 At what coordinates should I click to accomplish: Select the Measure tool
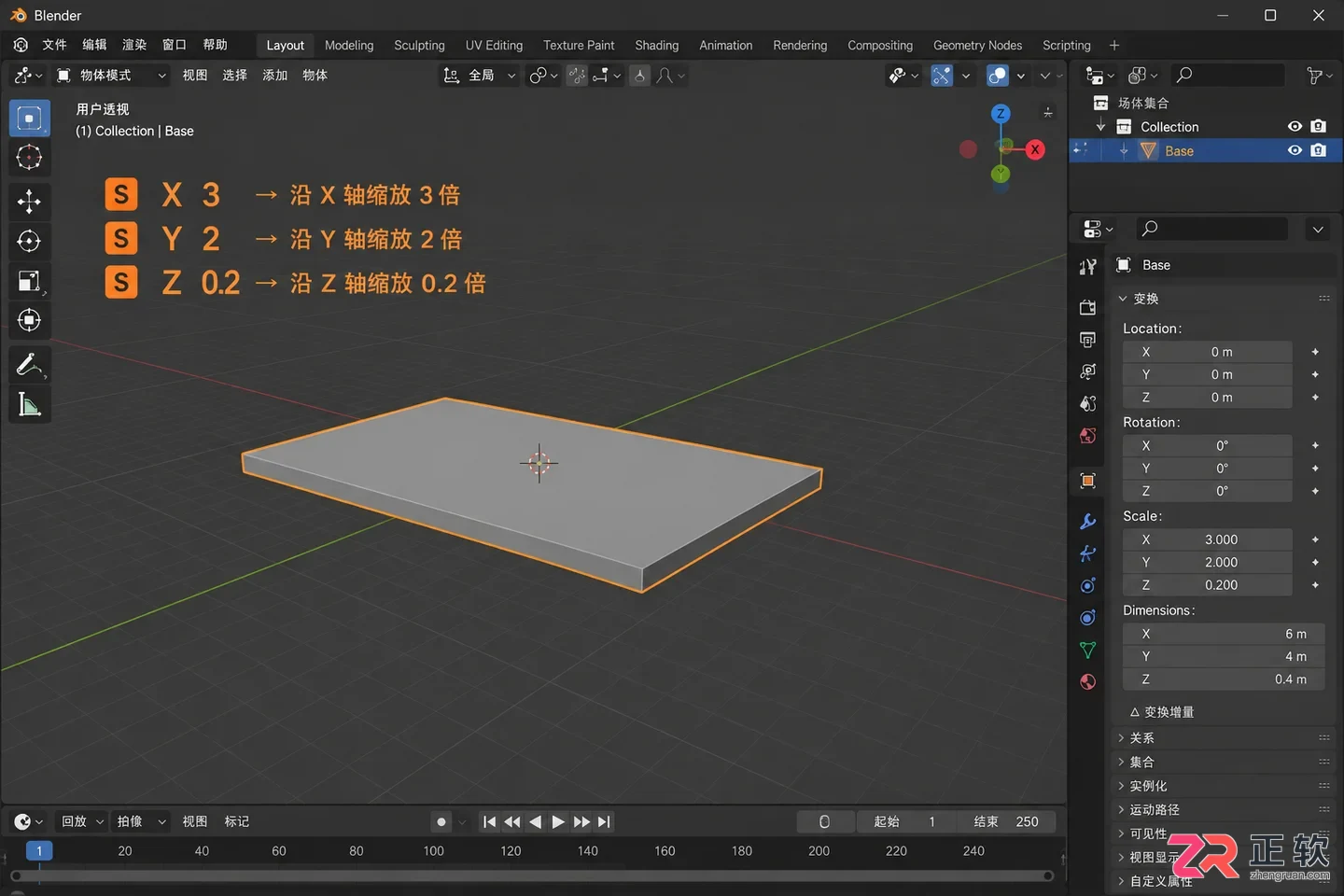click(30, 405)
